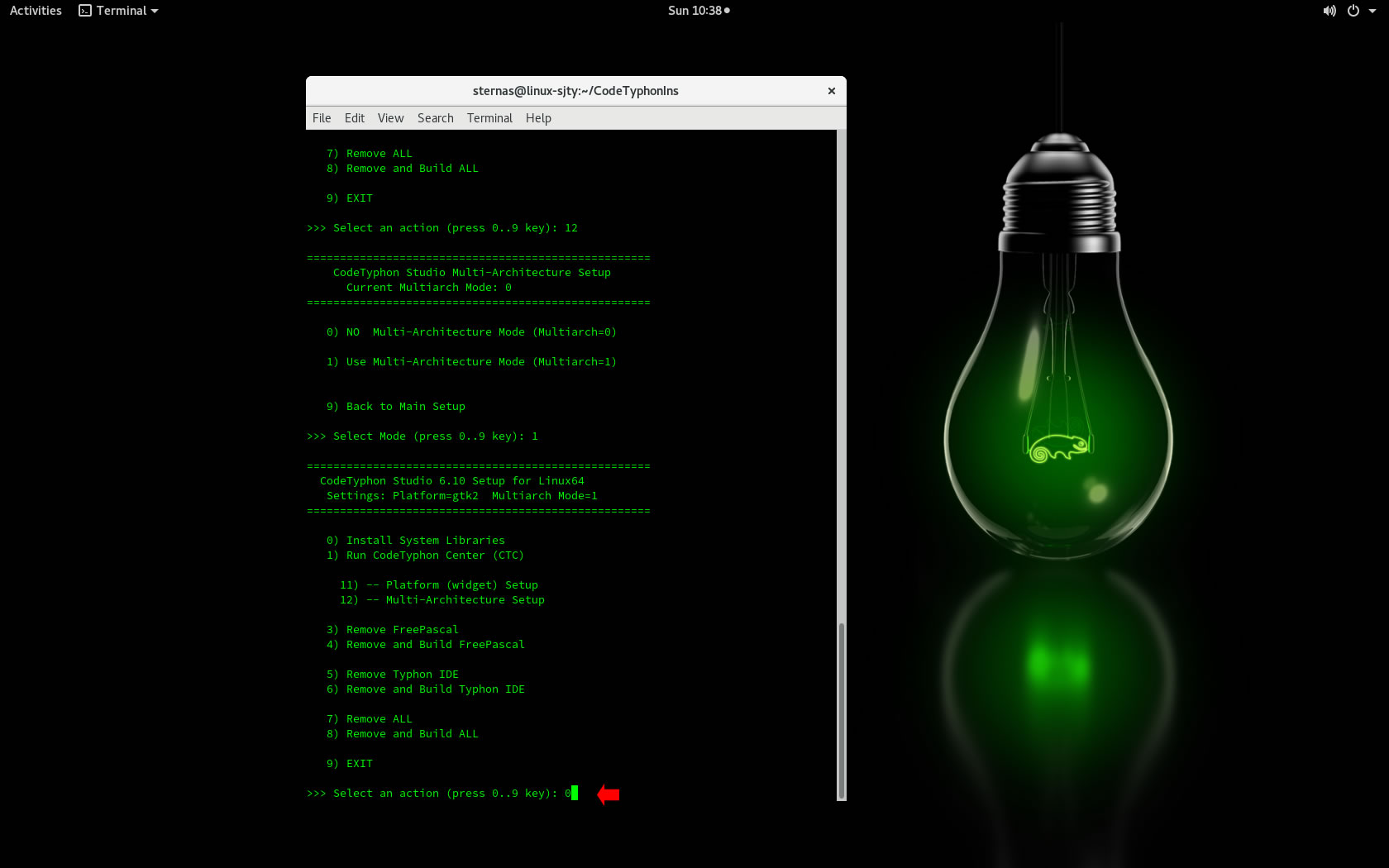The height and width of the screenshot is (868, 1389).
Task: Click the terminal scrollbar thumb
Action: pyautogui.click(x=842, y=709)
